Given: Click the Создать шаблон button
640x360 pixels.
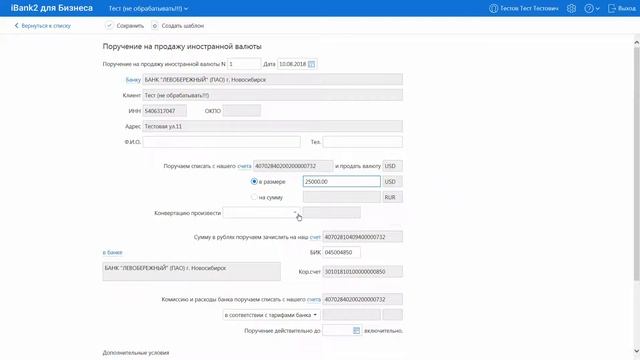Looking at the screenshot, I should coord(178,25).
